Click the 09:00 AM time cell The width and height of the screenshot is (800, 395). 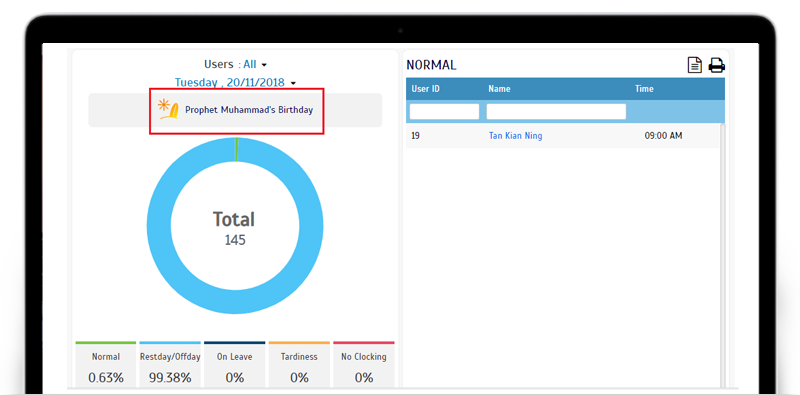point(663,136)
